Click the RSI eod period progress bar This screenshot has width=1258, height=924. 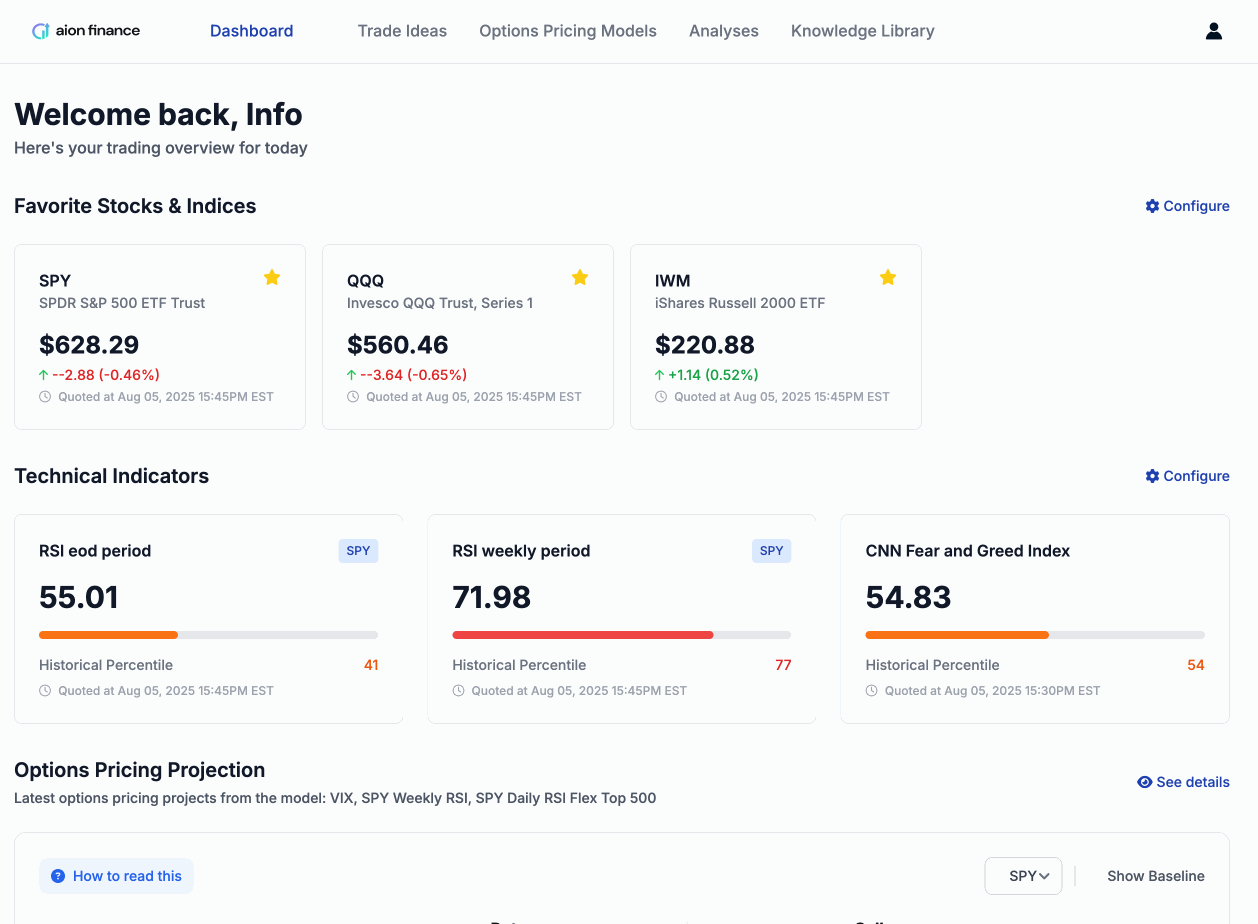pos(209,635)
